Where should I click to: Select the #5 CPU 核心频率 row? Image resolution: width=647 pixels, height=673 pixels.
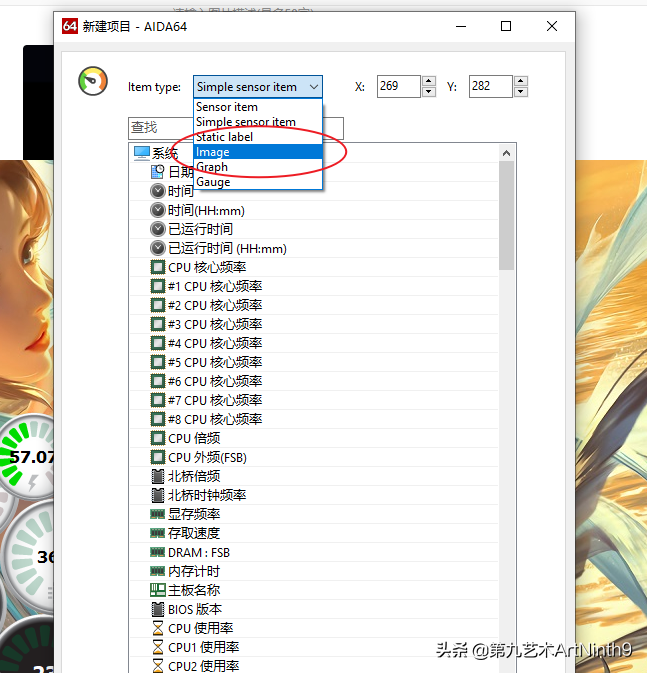(314, 362)
